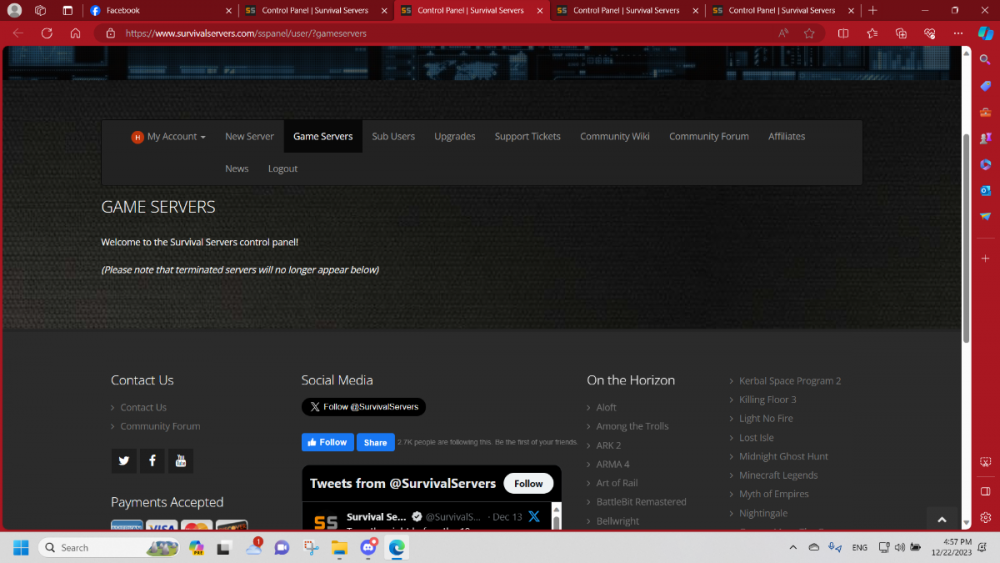
Task: Open the Minecraft Legends link
Action: tap(778, 475)
